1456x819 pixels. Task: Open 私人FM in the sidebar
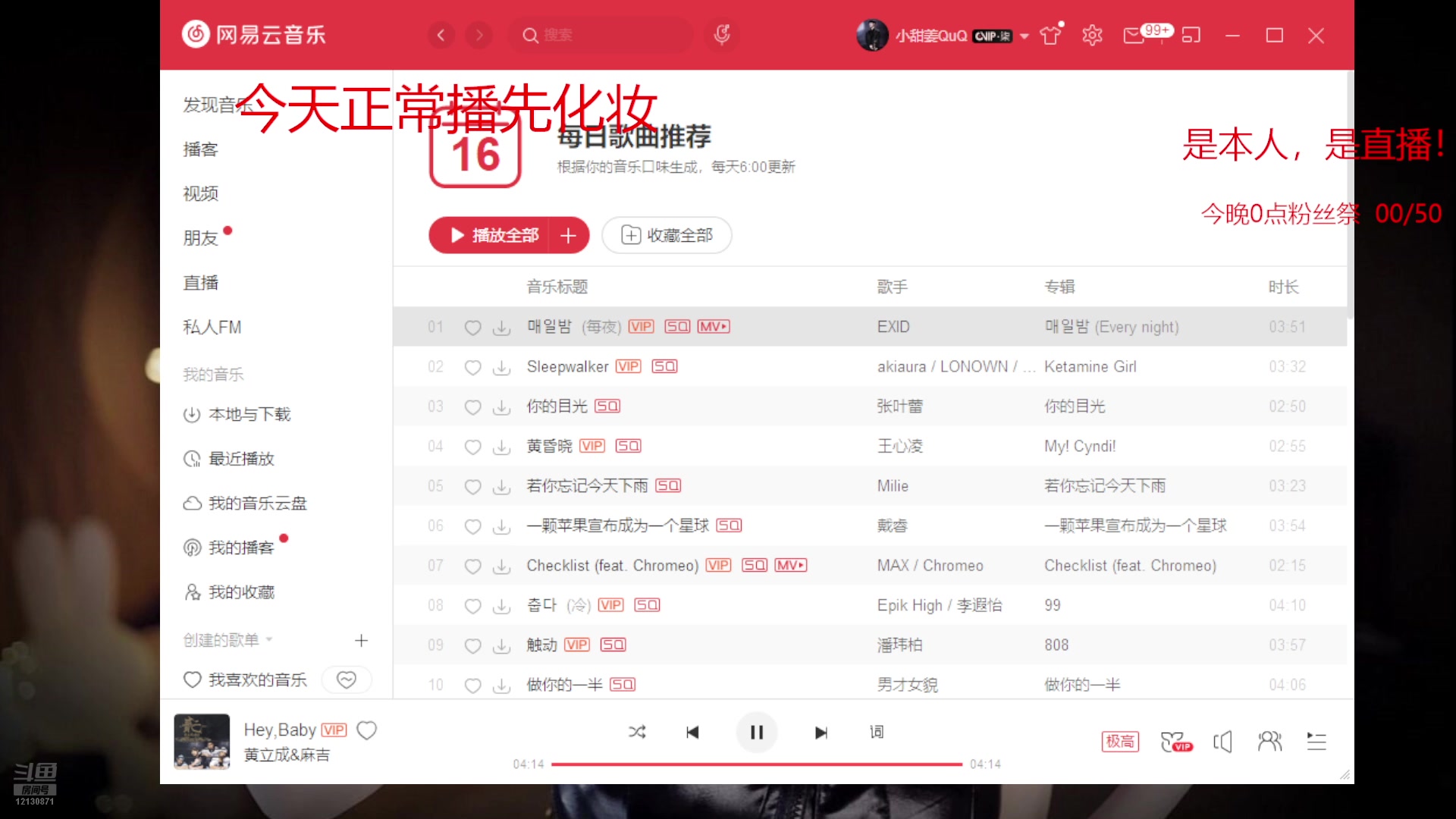point(212,328)
